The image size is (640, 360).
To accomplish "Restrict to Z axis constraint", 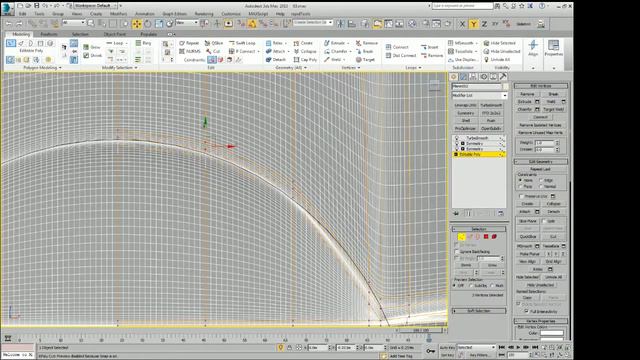I will pos(484,24).
